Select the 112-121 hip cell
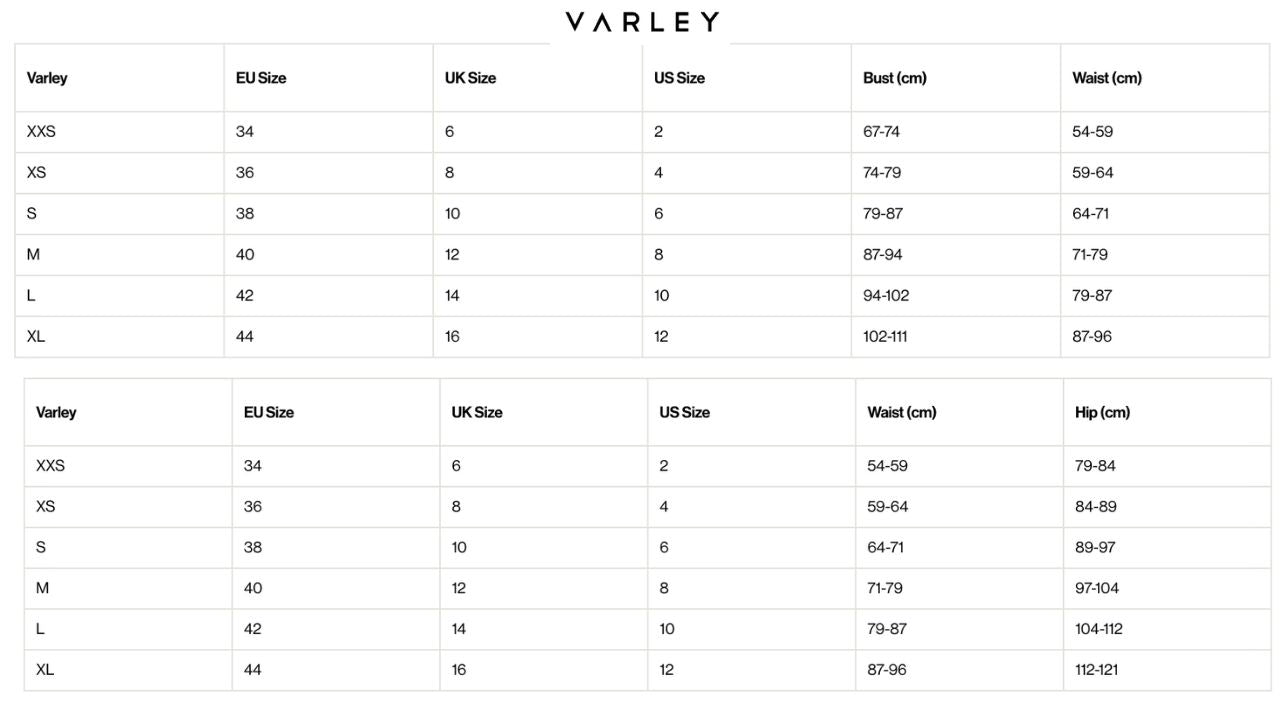Viewport: 1280px width, 720px height. (1098, 670)
